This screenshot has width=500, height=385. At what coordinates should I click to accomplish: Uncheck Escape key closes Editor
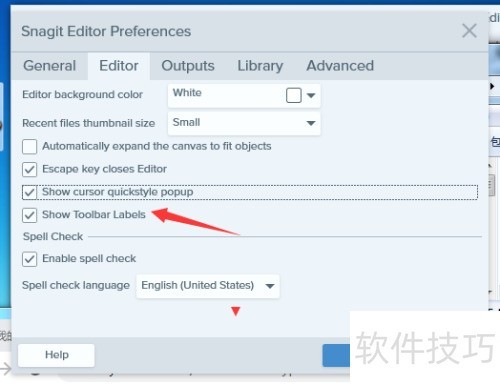(x=29, y=169)
